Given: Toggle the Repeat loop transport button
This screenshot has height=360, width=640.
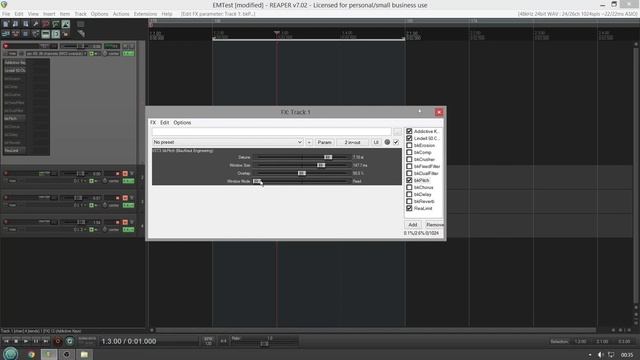Looking at the screenshot, I should click(69, 341).
